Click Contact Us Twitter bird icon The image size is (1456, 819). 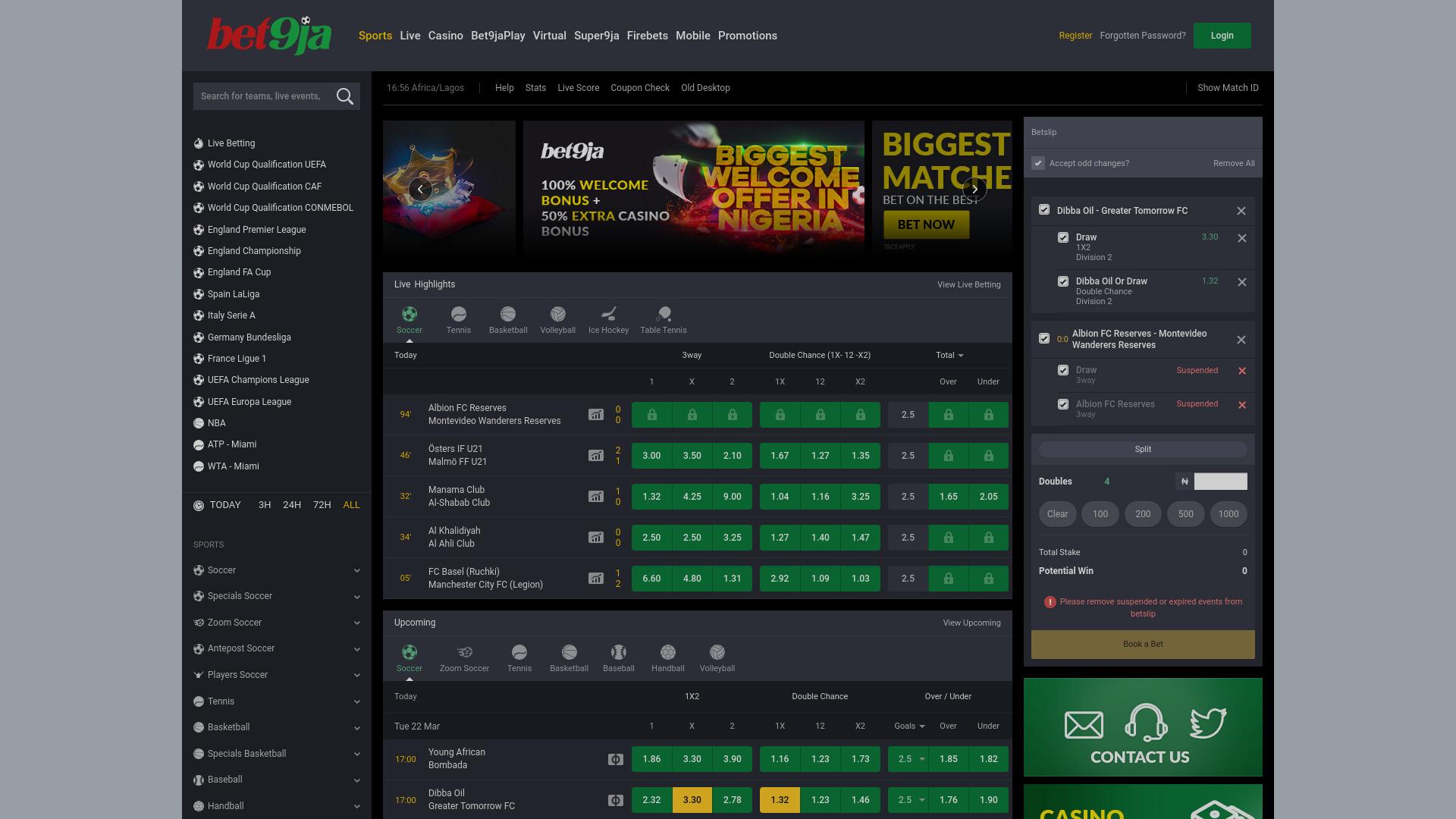point(1208,723)
